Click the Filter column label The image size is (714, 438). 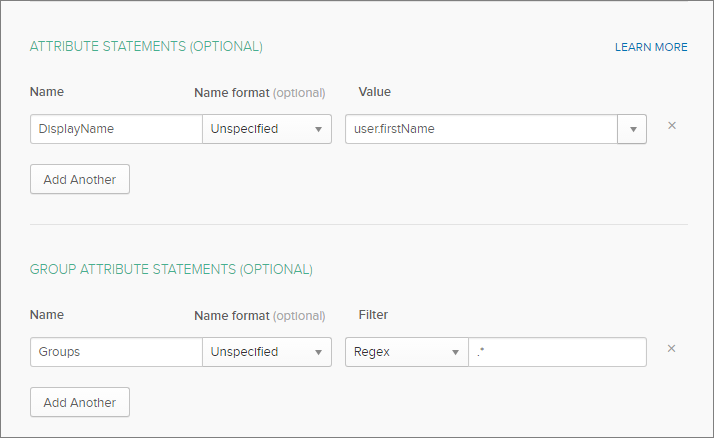pos(373,315)
